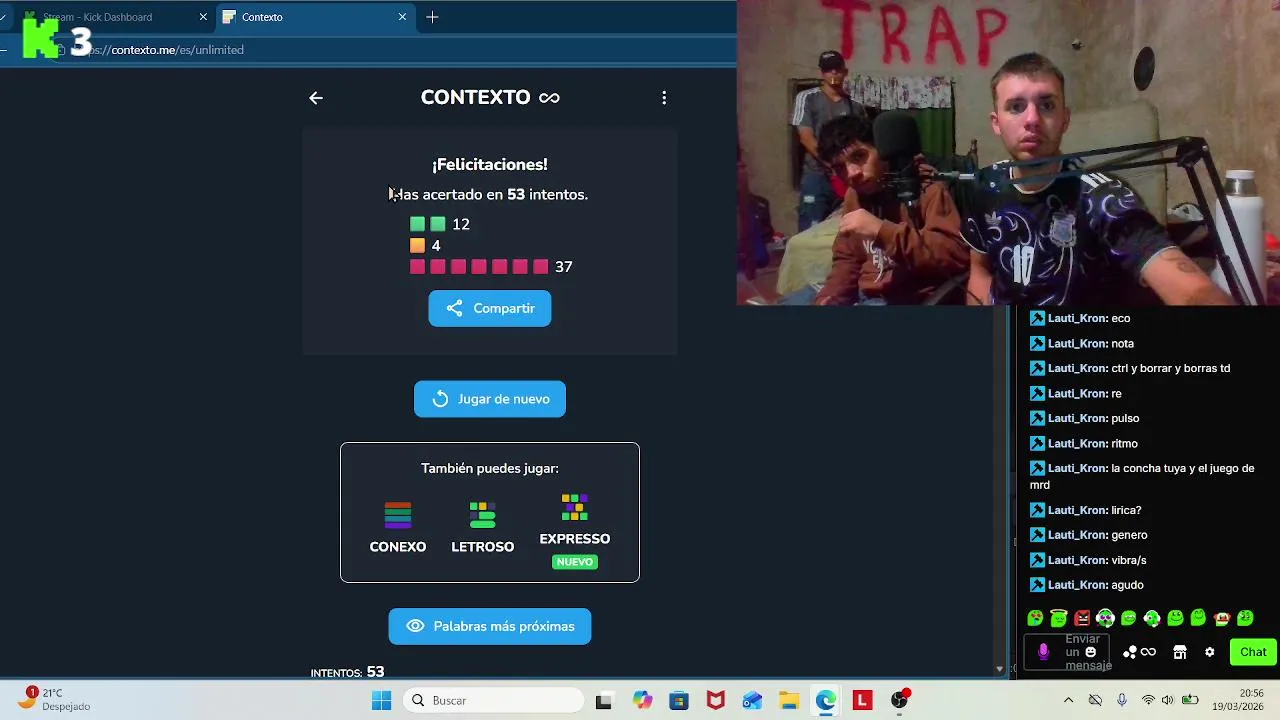Open File Explorer from the taskbar
The image size is (1280, 720).
(x=789, y=701)
